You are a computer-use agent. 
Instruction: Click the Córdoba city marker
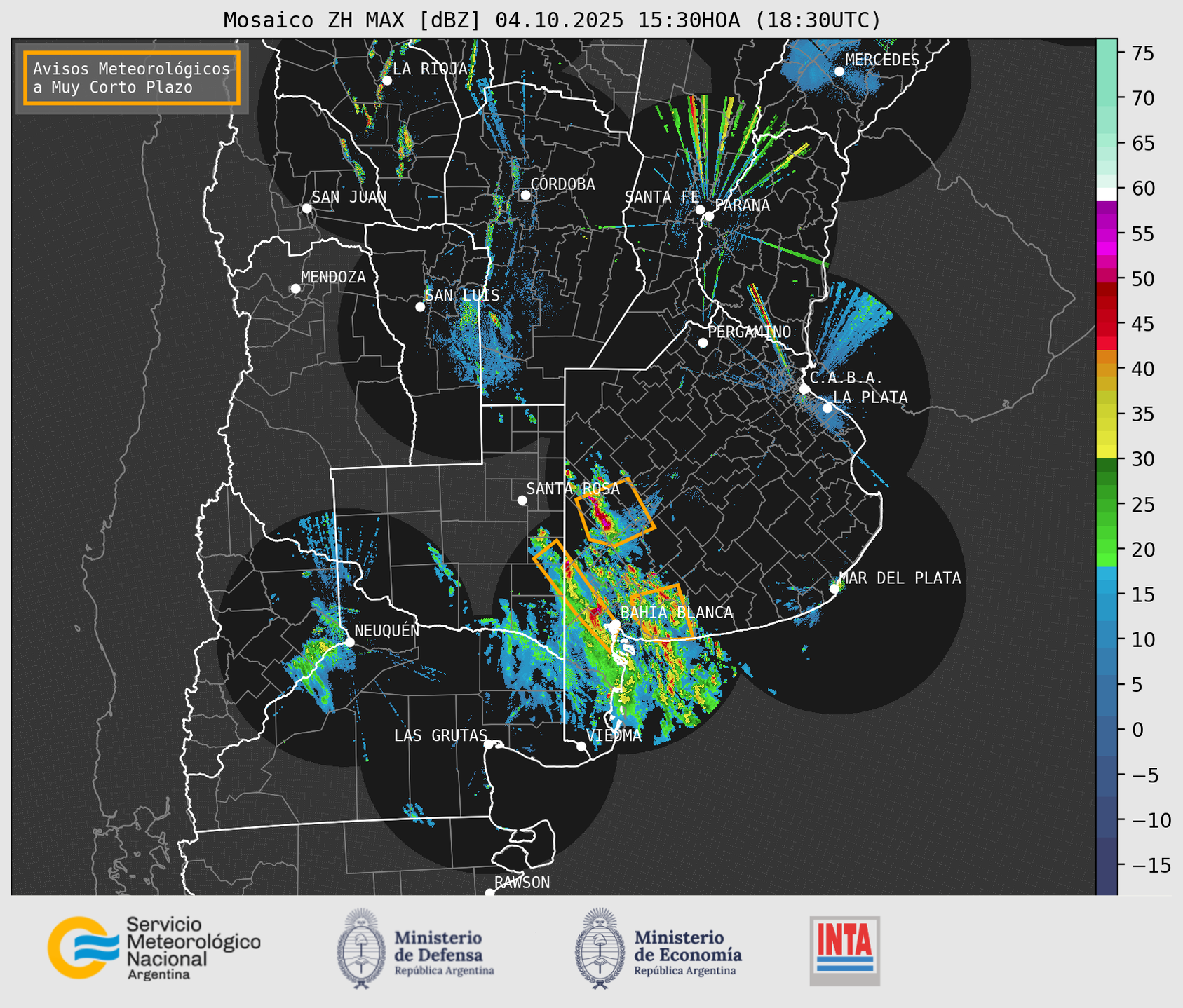coord(525,195)
